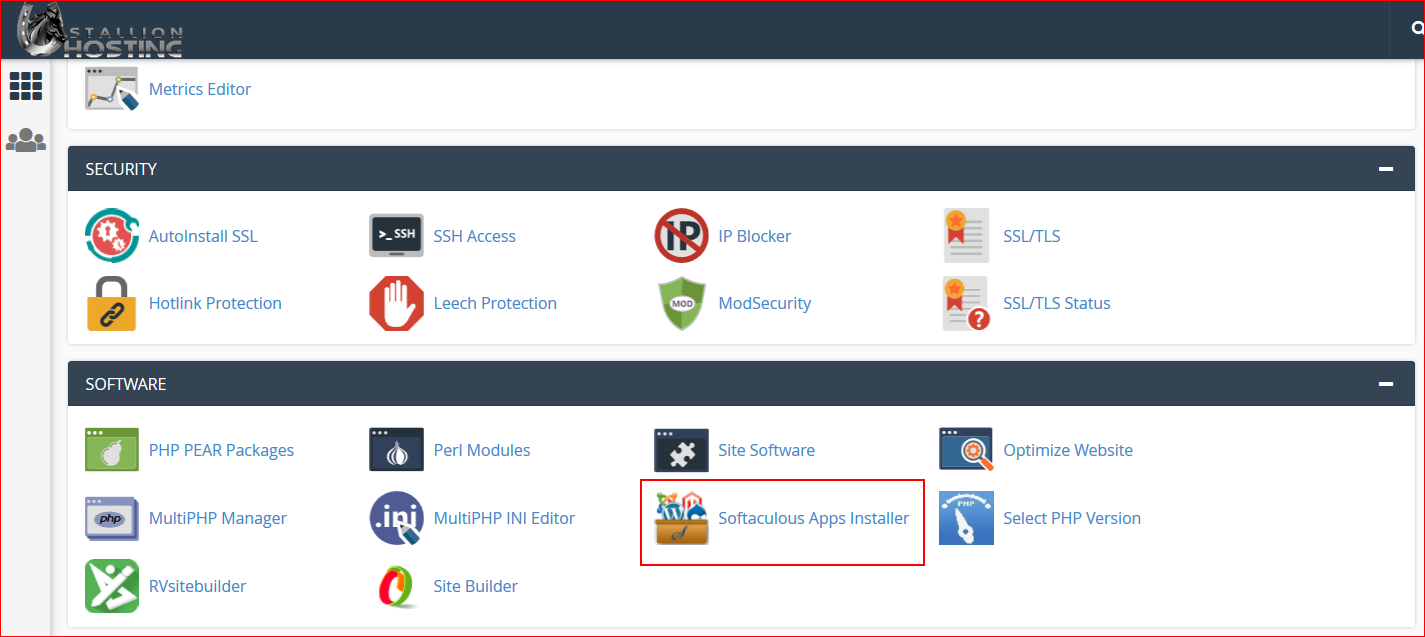Open the Hotlink Protection padlock icon
The height and width of the screenshot is (637, 1425).
(x=111, y=303)
